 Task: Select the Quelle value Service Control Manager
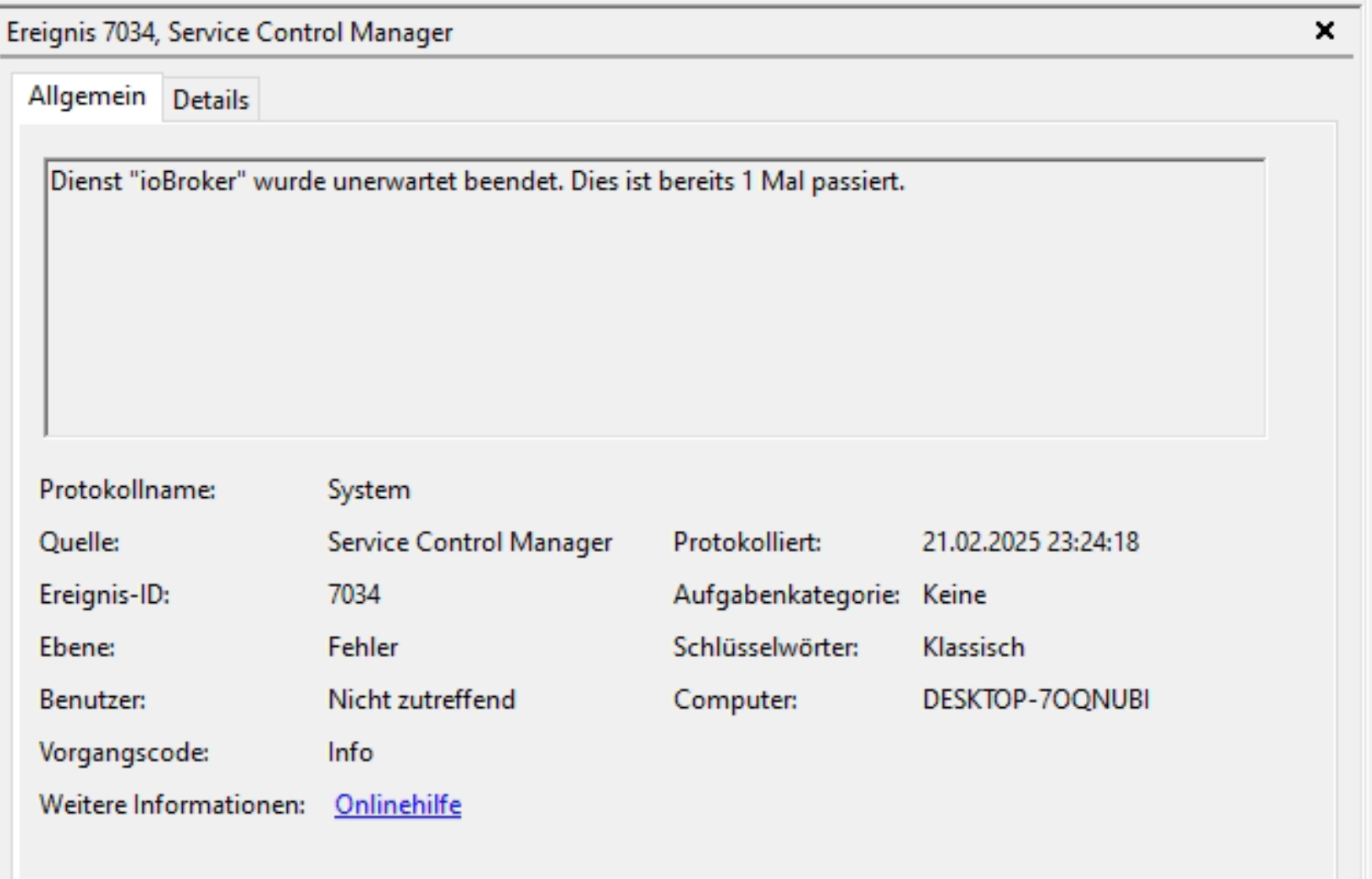[x=470, y=542]
